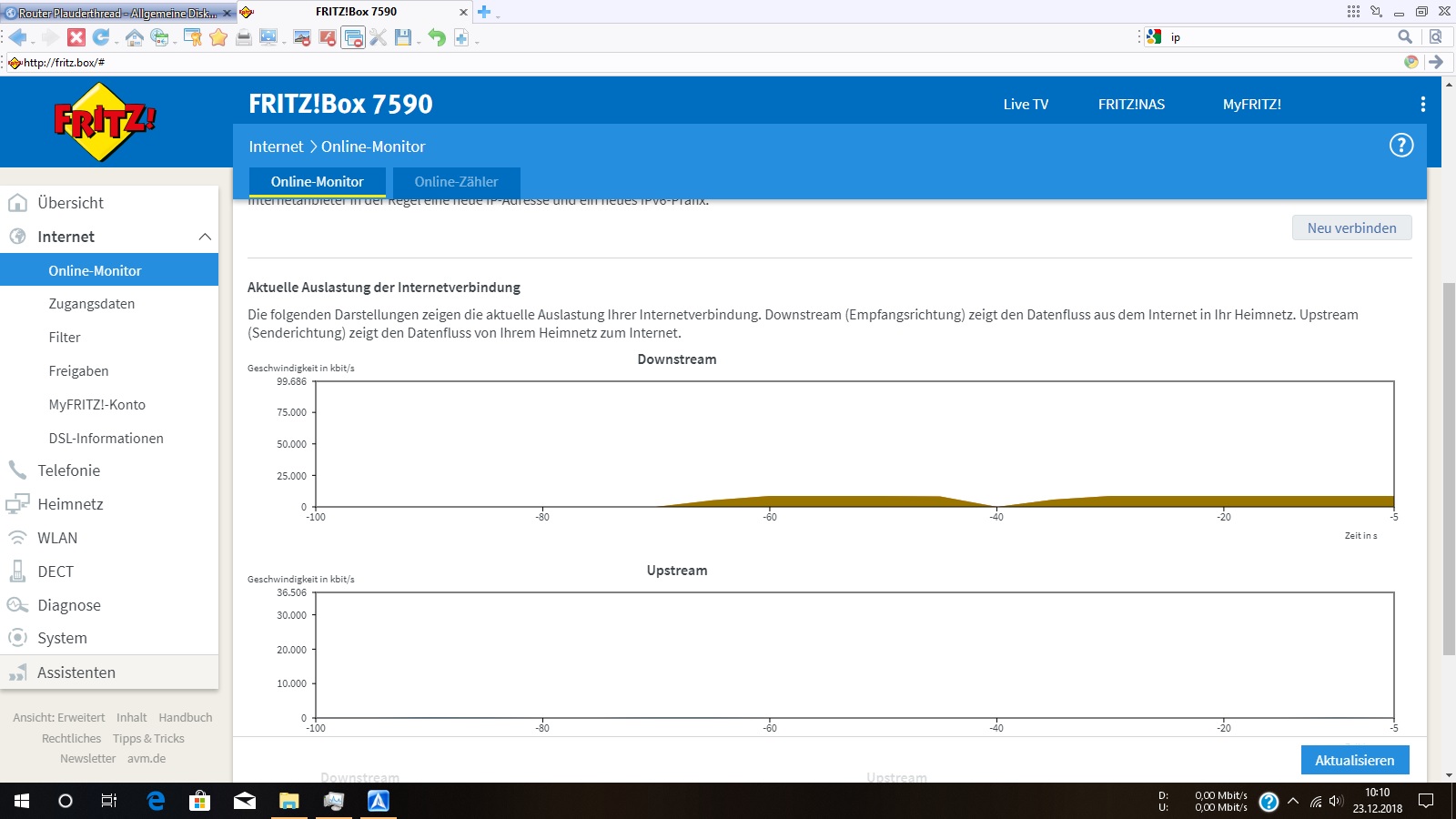Click the Chrome engine switch icon in address bar

[x=1410, y=62]
